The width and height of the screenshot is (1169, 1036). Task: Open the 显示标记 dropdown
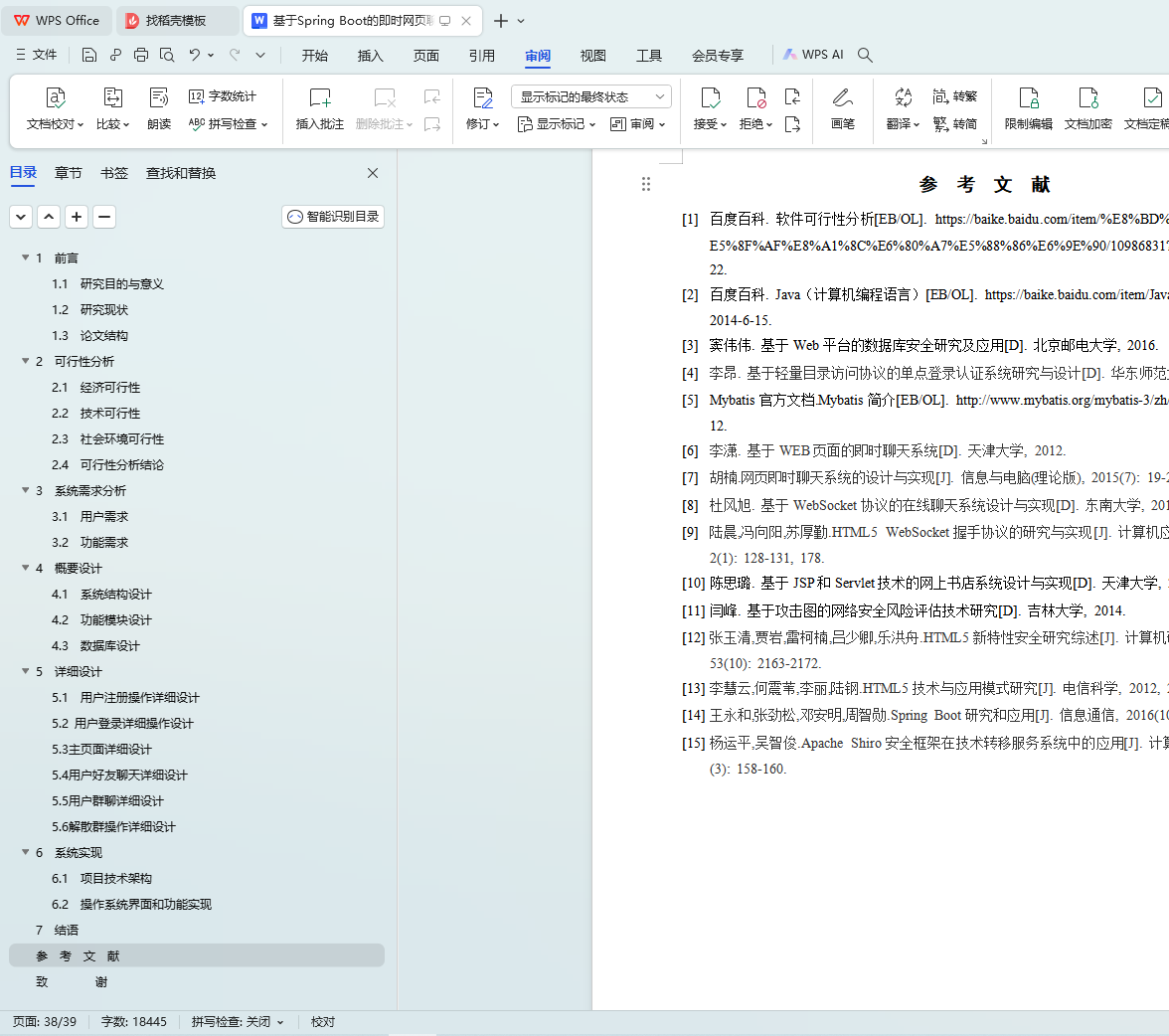pos(557,124)
